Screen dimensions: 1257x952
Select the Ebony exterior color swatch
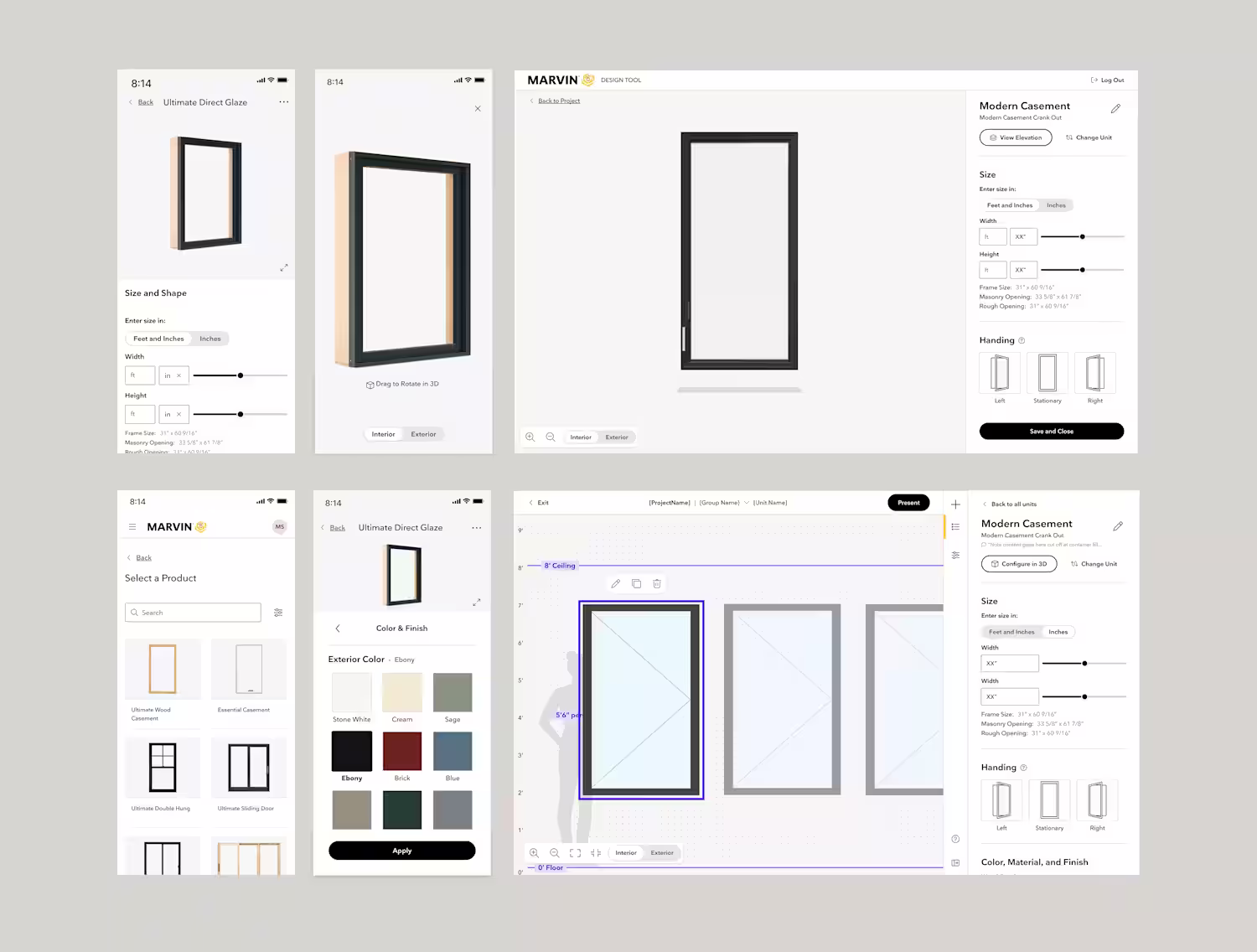pos(352,751)
